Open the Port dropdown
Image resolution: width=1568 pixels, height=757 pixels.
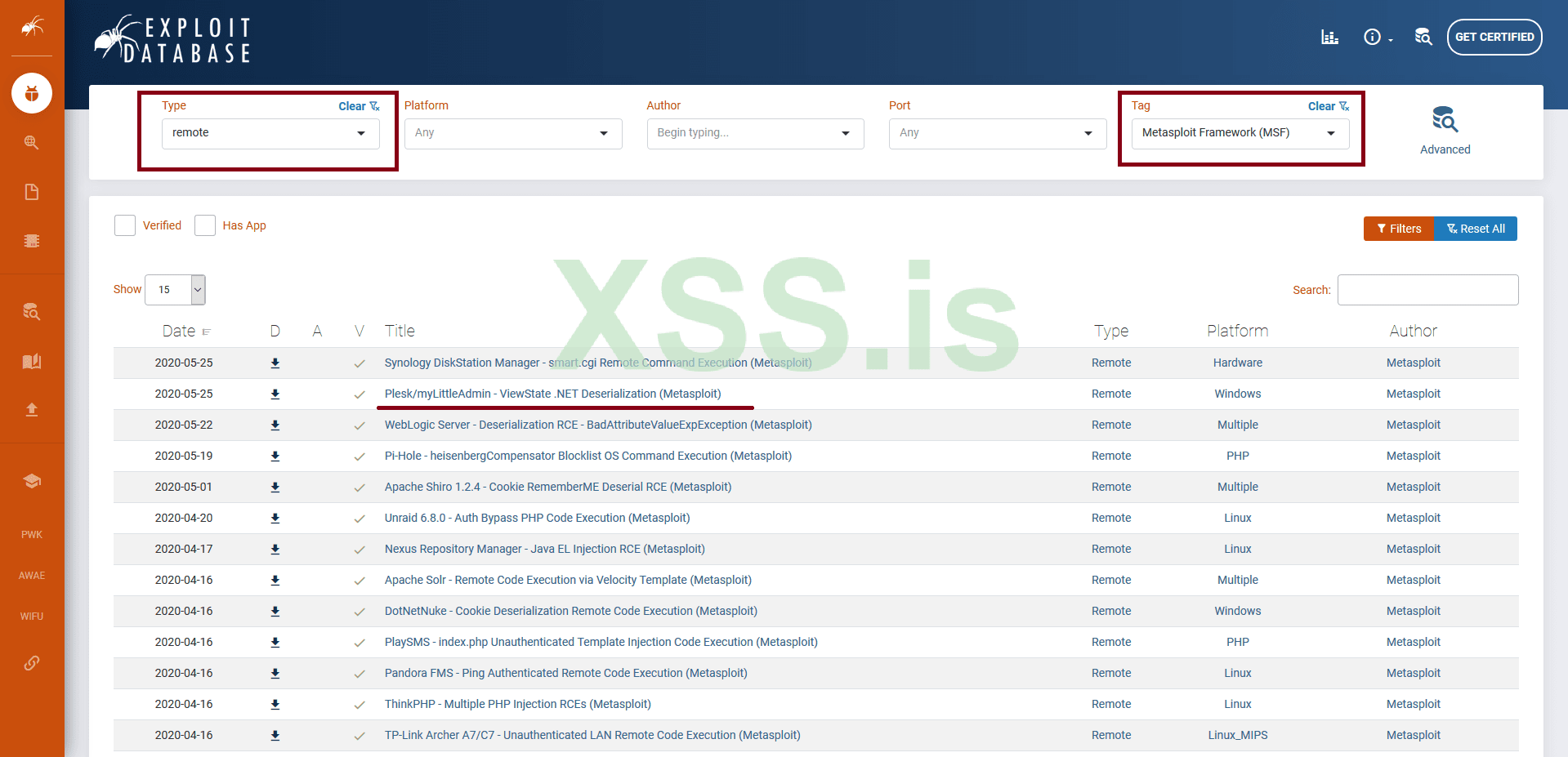click(998, 133)
